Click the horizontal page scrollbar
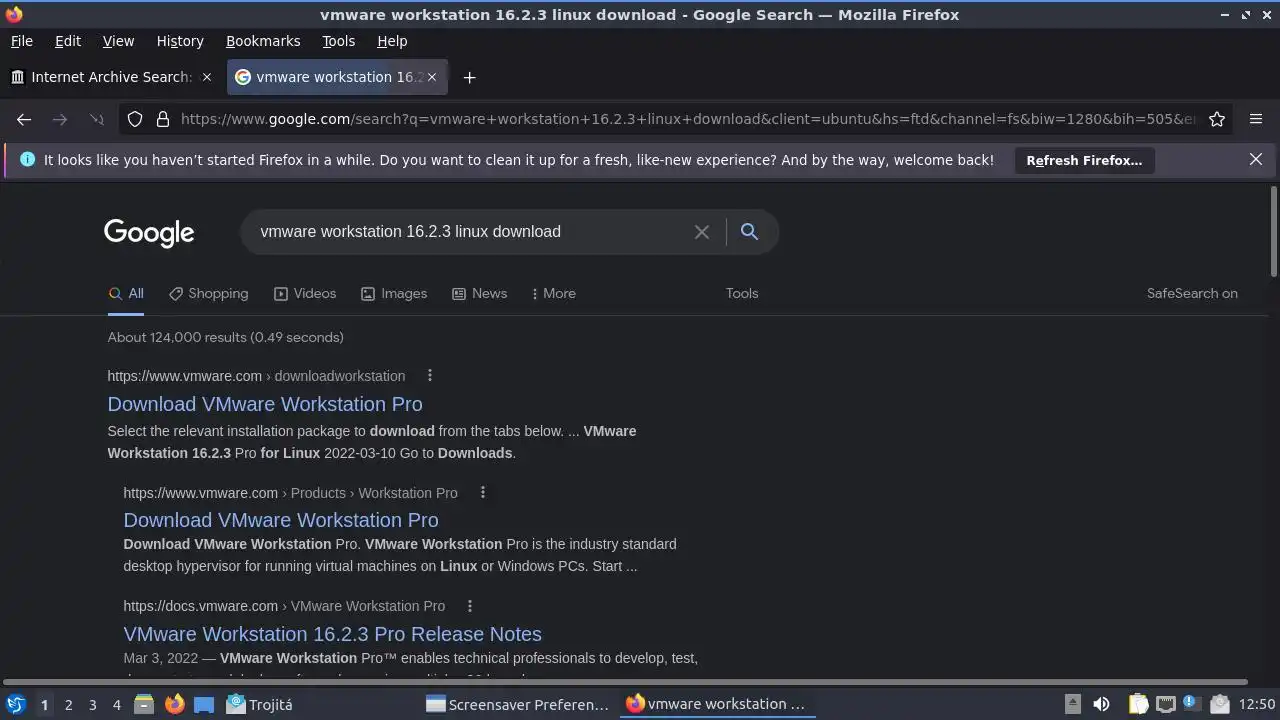Viewport: 1280px width, 720px height. [x=625, y=682]
